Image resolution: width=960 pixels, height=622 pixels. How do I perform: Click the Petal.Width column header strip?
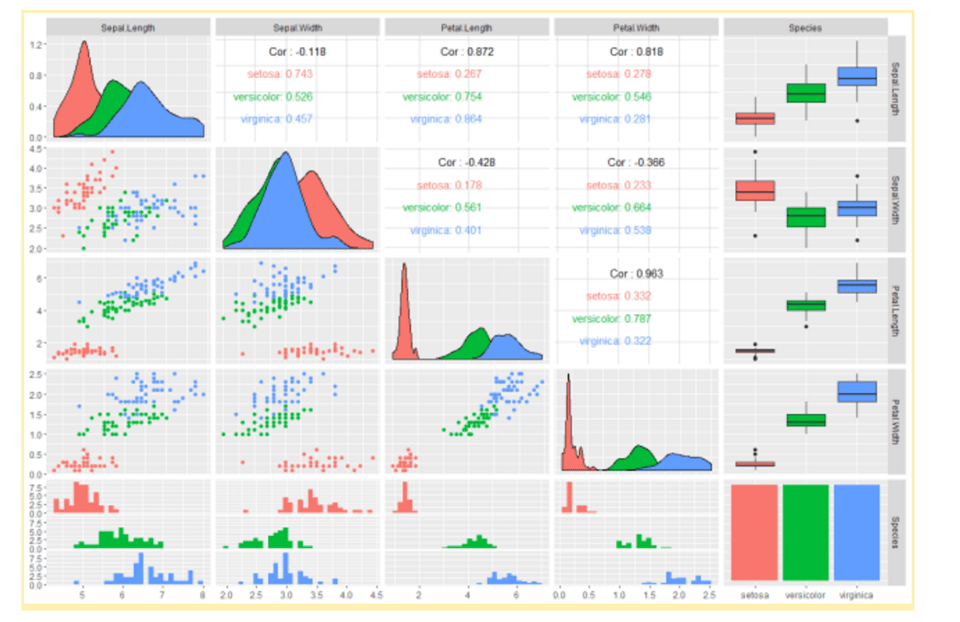(635, 25)
